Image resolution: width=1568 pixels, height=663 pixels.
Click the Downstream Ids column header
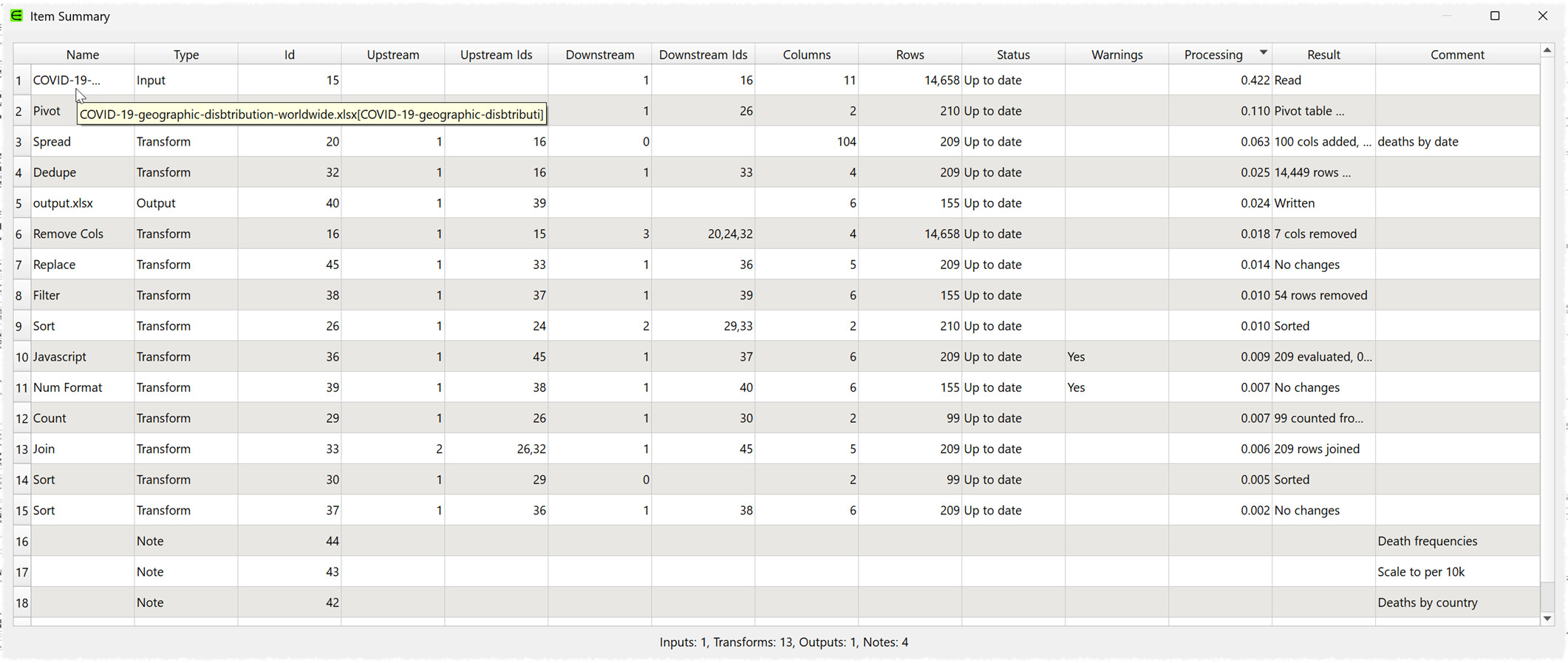pos(703,55)
